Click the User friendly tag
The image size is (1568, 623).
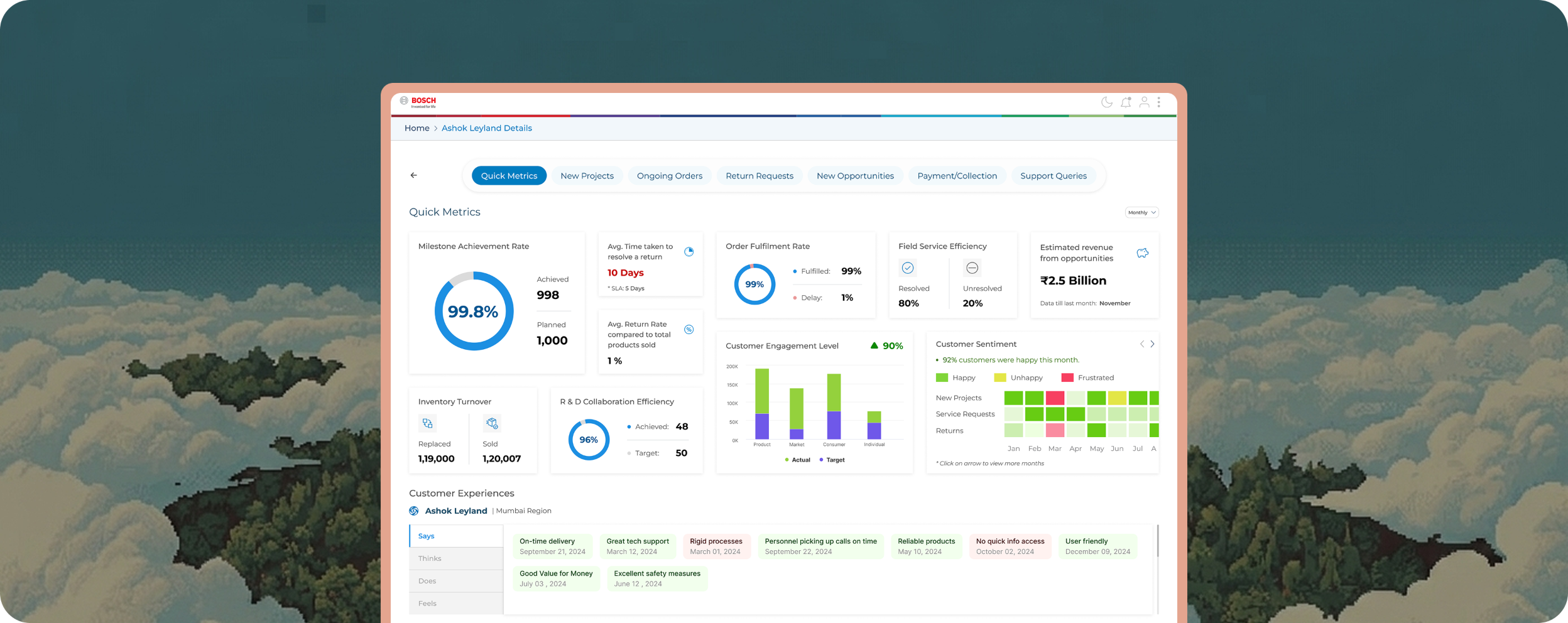click(x=1097, y=546)
